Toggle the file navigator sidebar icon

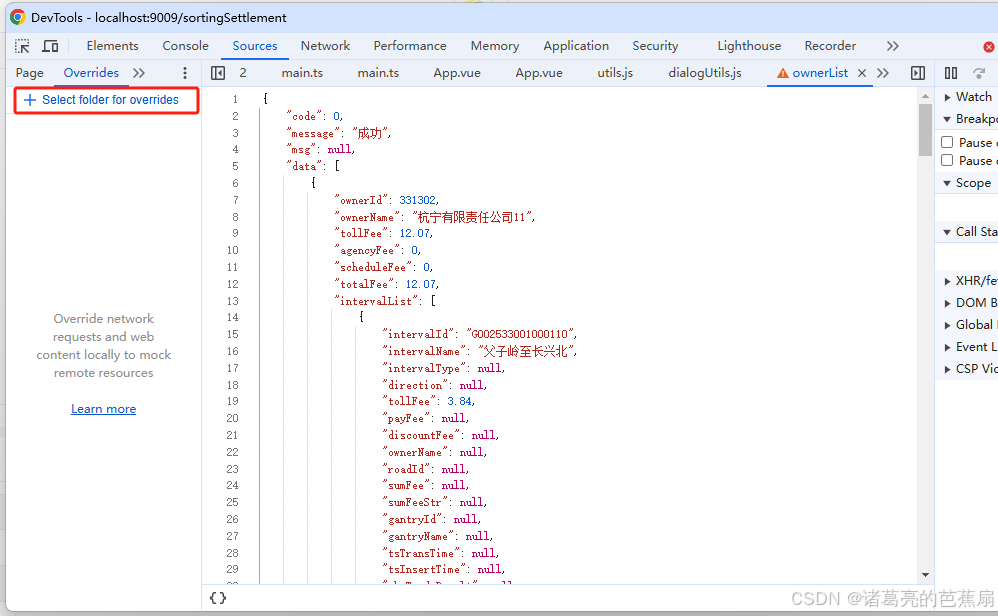pos(218,73)
